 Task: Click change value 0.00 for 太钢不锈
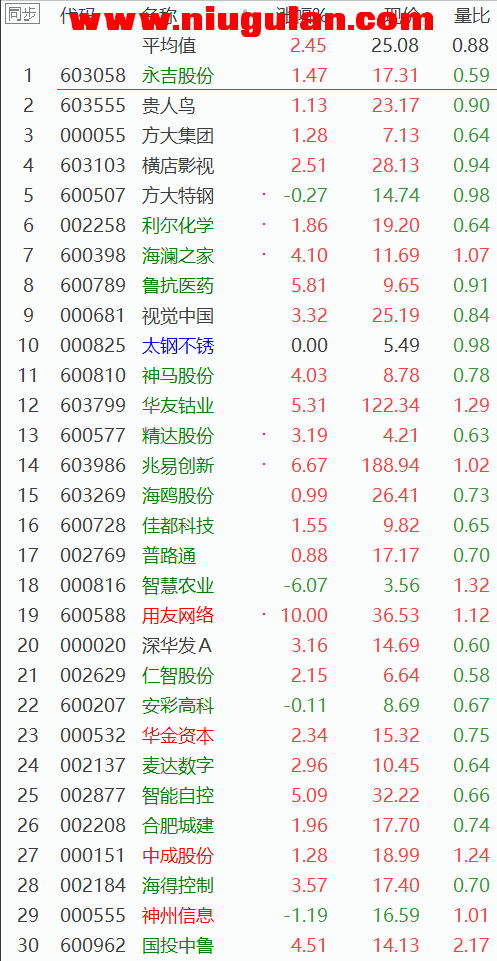(309, 346)
